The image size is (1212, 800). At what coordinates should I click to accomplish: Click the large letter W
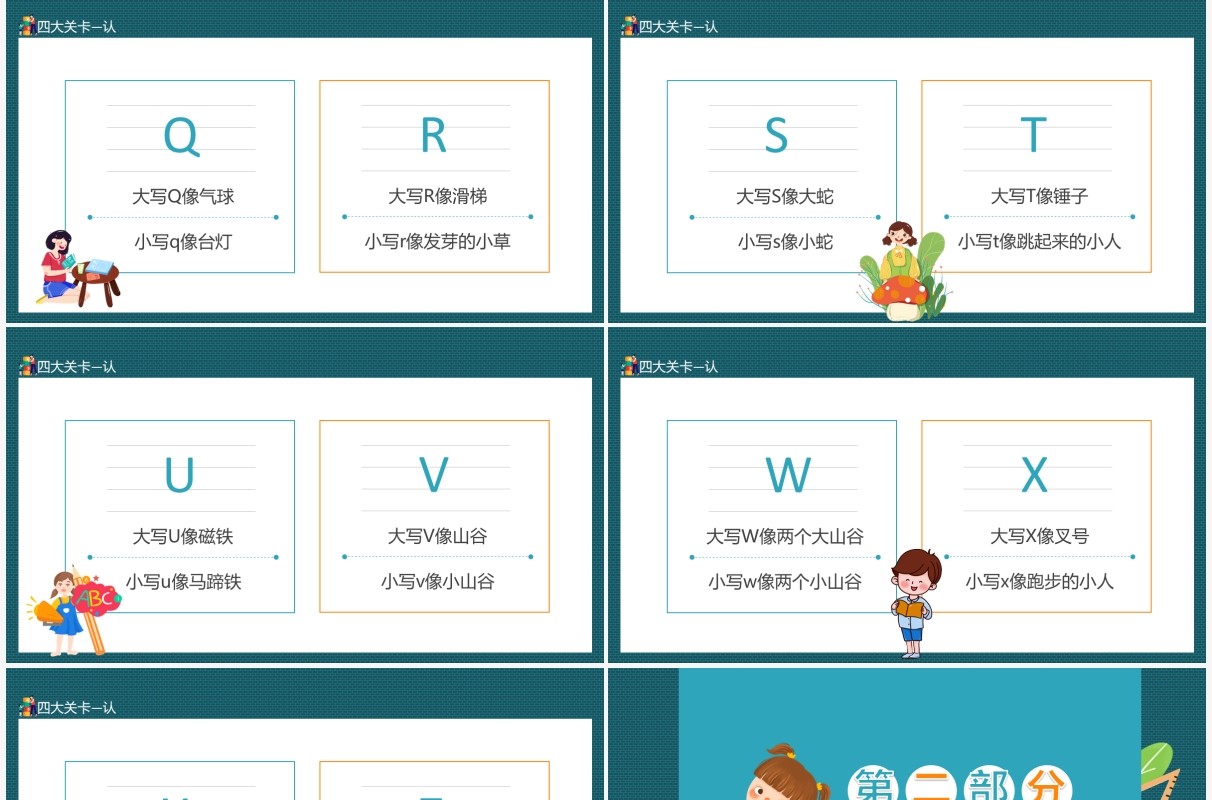788,475
